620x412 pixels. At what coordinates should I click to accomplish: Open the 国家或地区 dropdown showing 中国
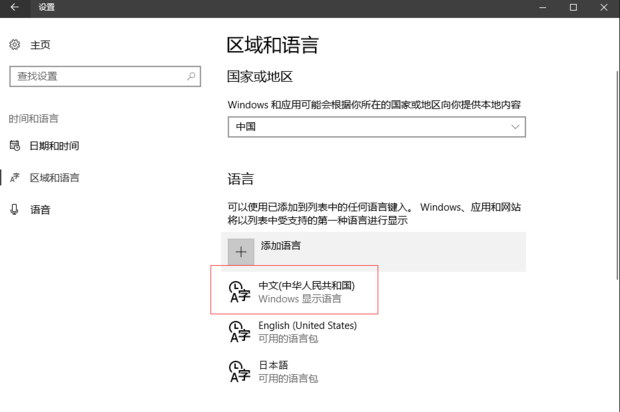tap(376, 127)
